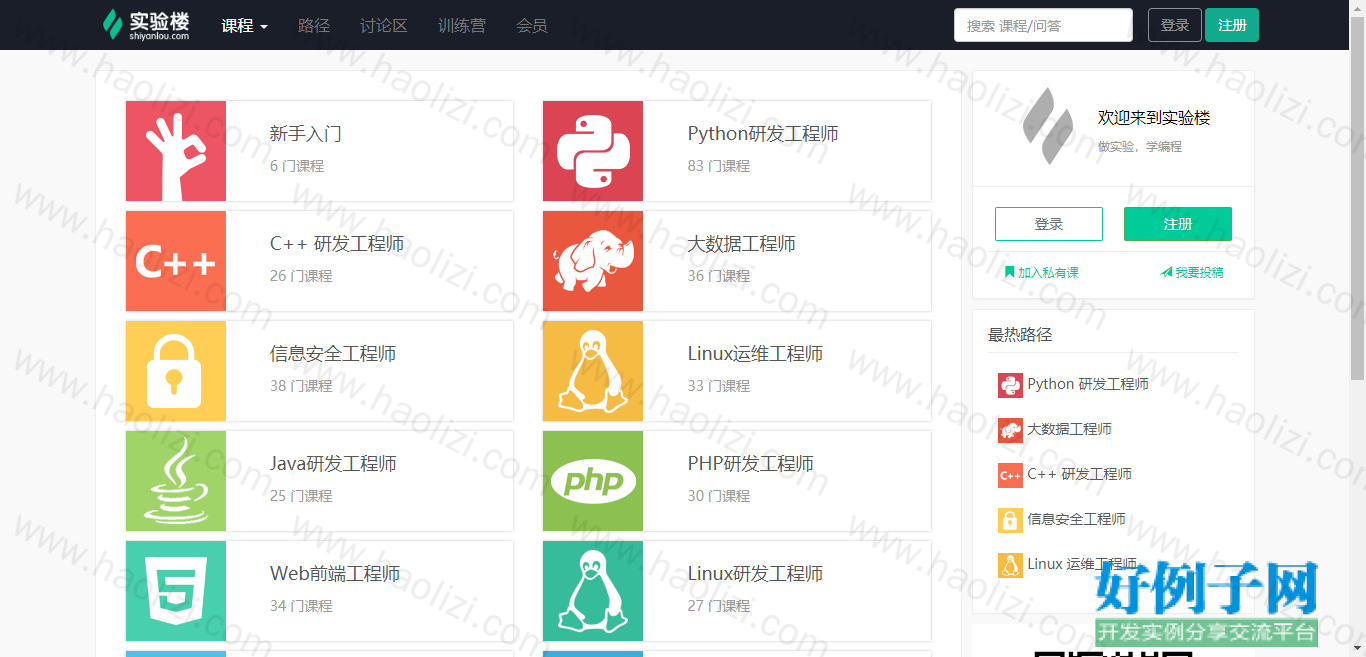This screenshot has width=1366, height=657.
Task: Click the C++ icon on the course card
Action: (x=176, y=261)
